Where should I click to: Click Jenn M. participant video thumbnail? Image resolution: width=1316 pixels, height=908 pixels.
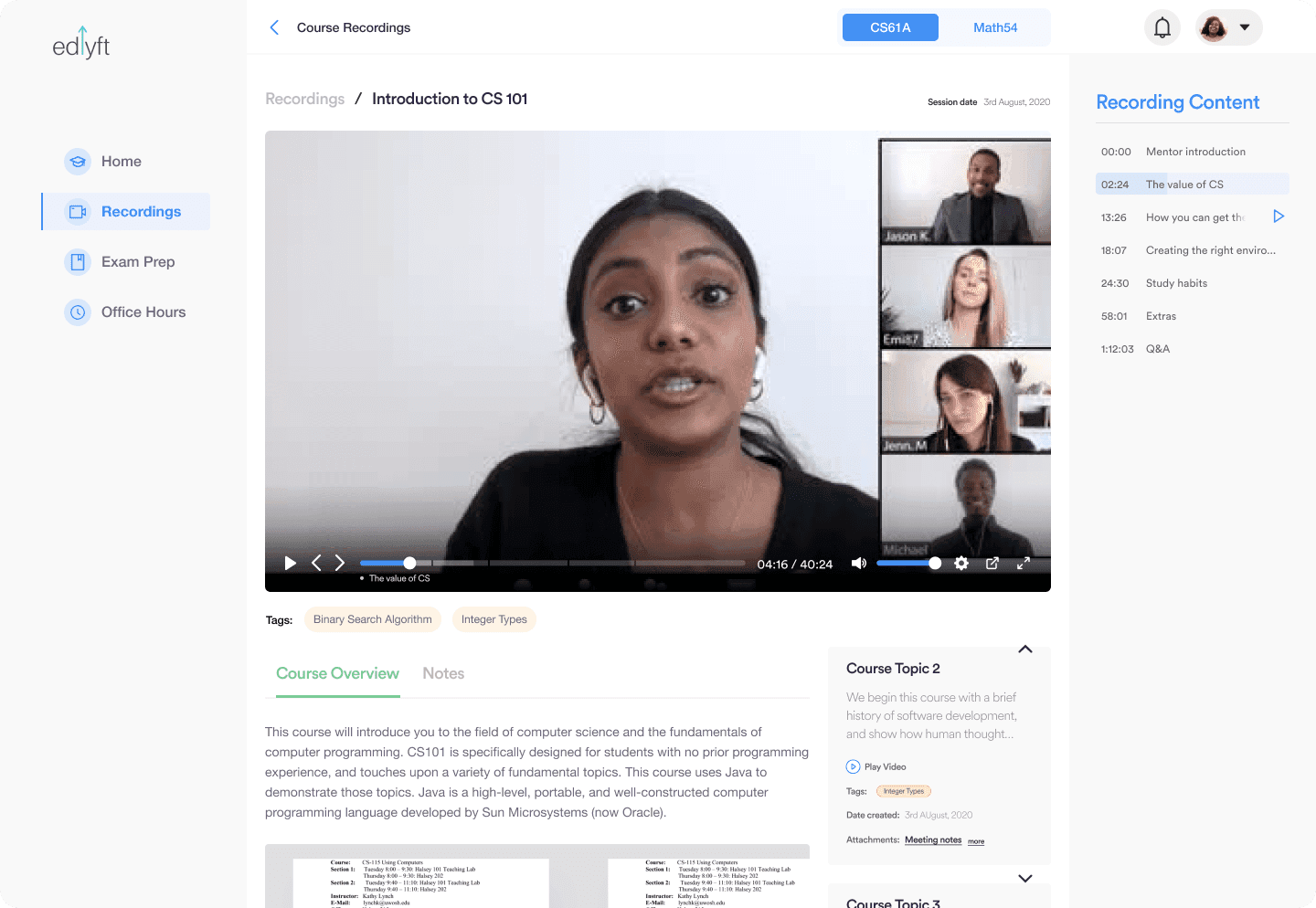click(x=965, y=402)
